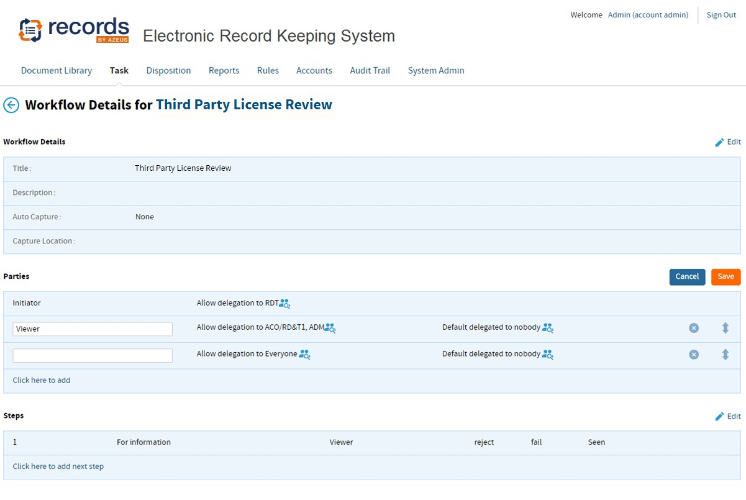
Task: Click default delegate icon on Viewer row
Action: click(x=548, y=328)
